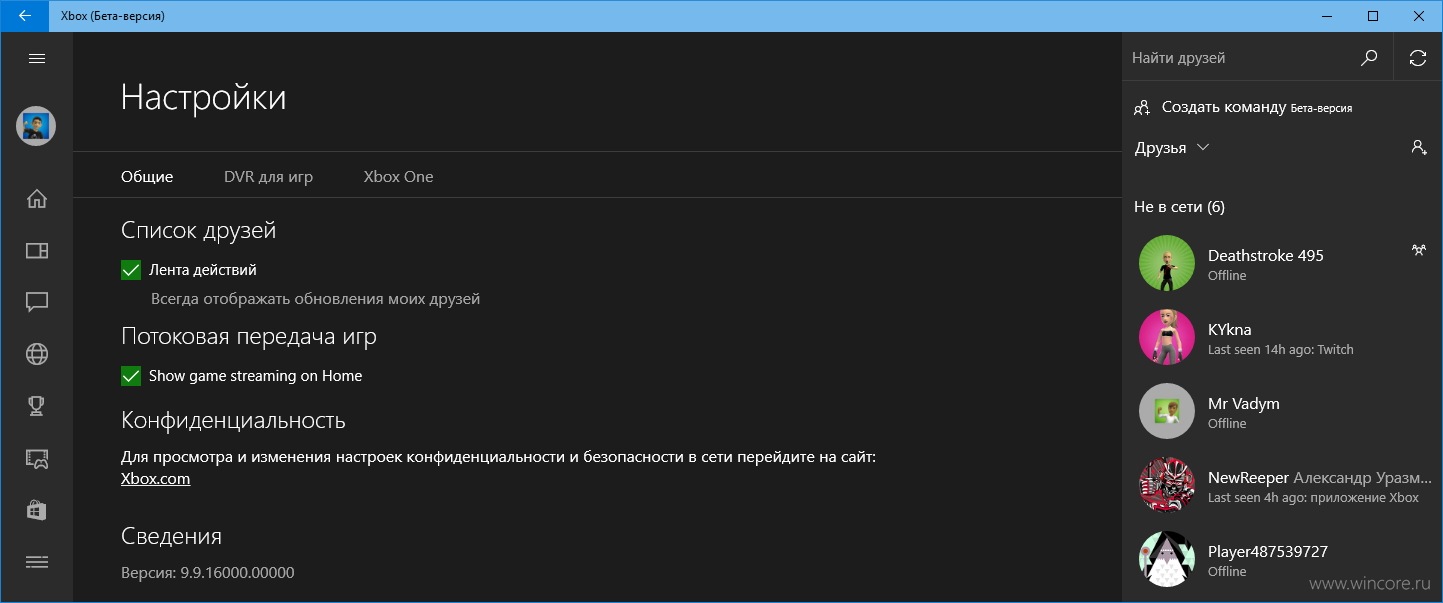Go to the Home sidebar icon
1443x603 pixels.
[37, 198]
